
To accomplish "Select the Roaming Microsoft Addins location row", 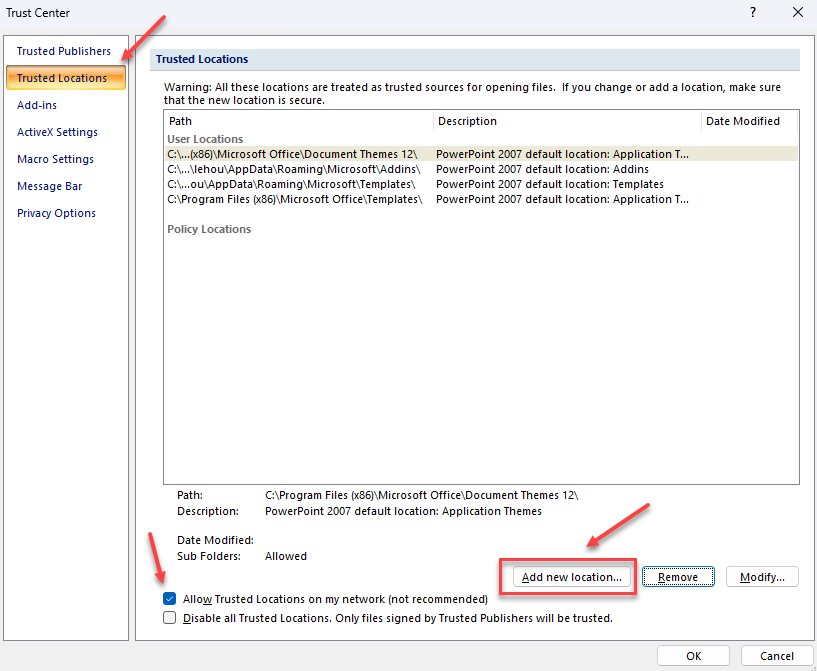I will click(x=294, y=169).
